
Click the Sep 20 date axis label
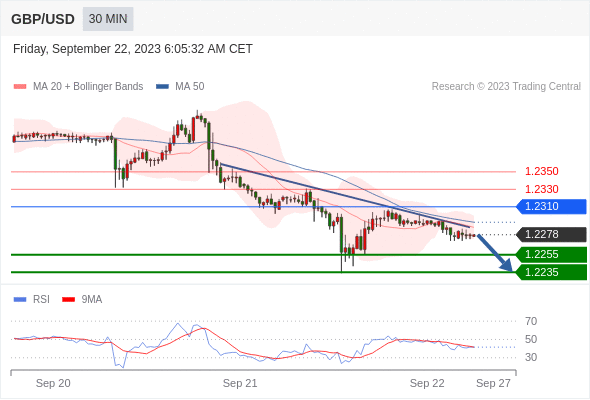click(53, 383)
